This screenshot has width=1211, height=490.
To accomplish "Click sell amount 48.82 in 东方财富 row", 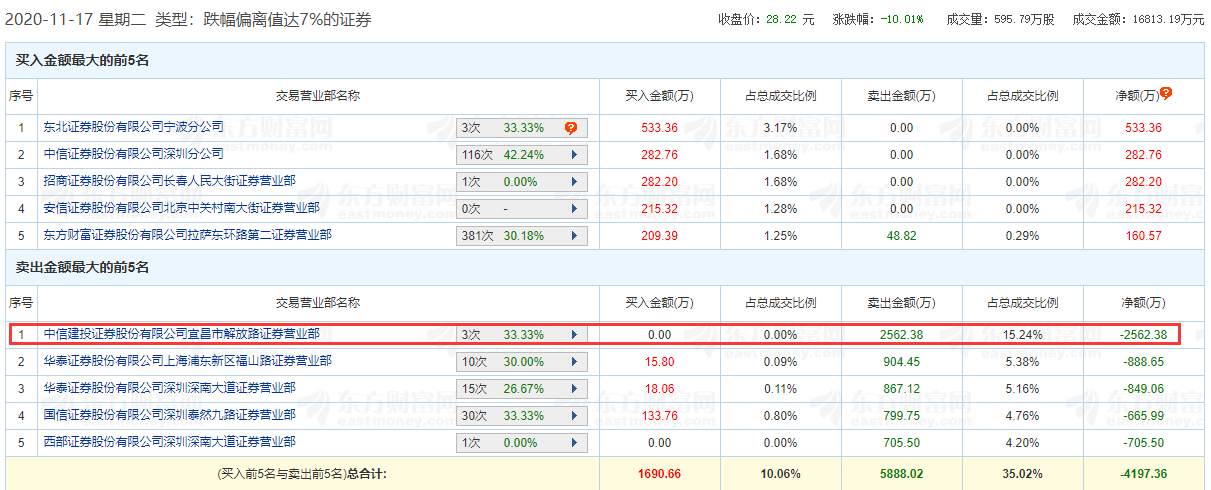I will click(x=901, y=236).
